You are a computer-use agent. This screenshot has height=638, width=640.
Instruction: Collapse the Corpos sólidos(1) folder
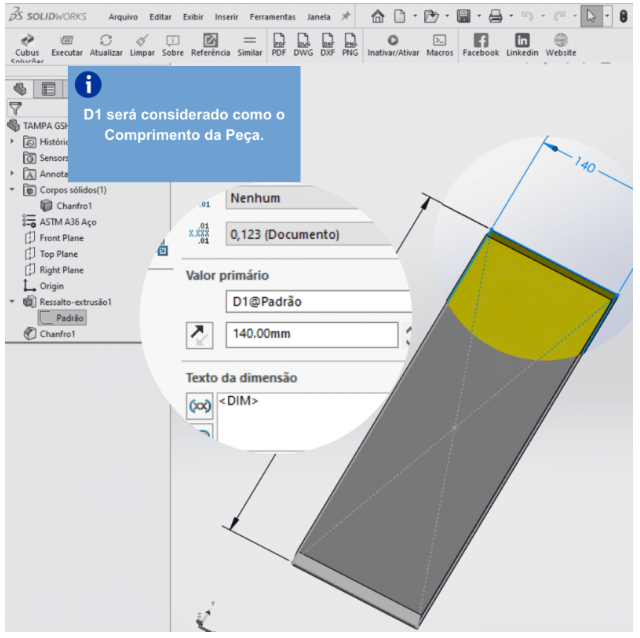pos(12,190)
